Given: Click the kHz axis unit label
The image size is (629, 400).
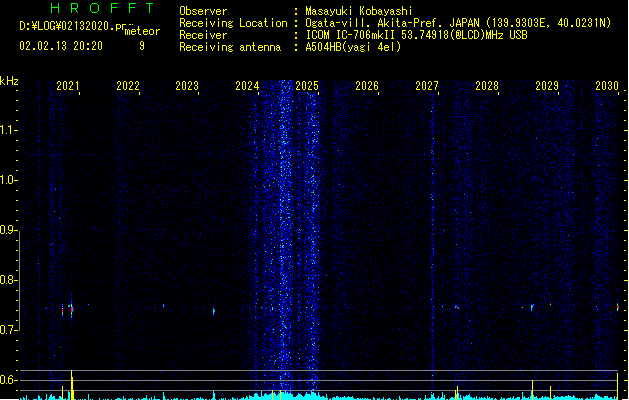Looking at the screenshot, I should click(9, 81).
